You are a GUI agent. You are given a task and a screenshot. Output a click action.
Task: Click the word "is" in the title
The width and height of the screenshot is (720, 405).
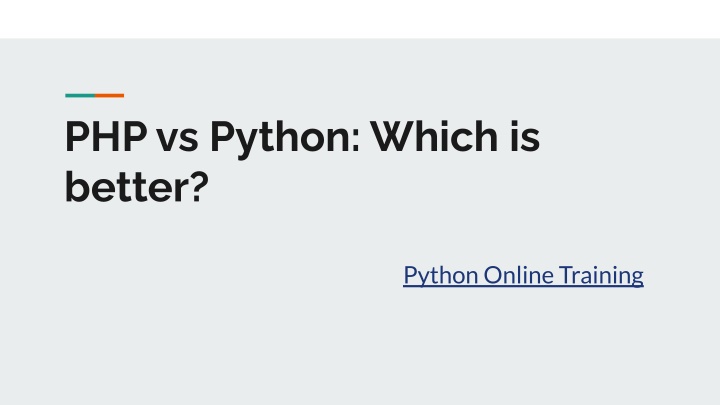[x=525, y=136]
